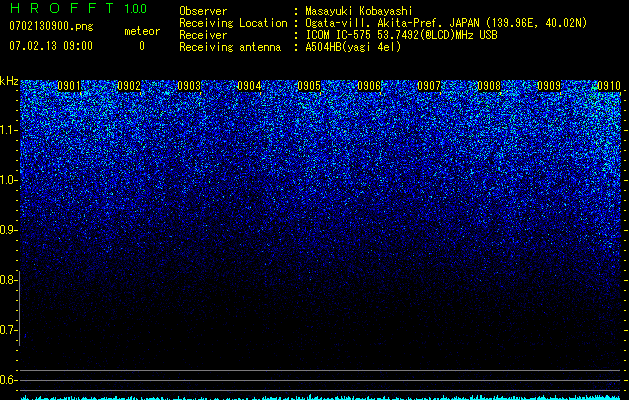Screen dimensions: 629x400
Task: Click the observer name Masayuki Kobayashi
Action: (359, 11)
